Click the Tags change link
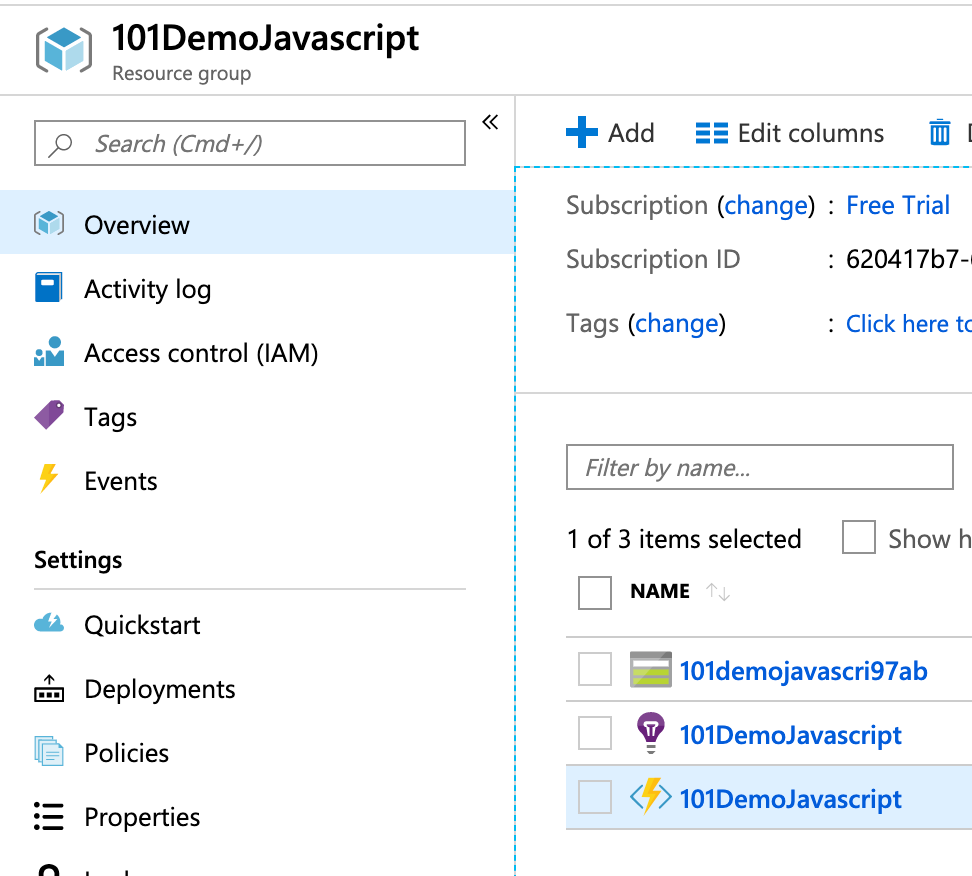Viewport: 972px width, 876px height. click(x=676, y=324)
